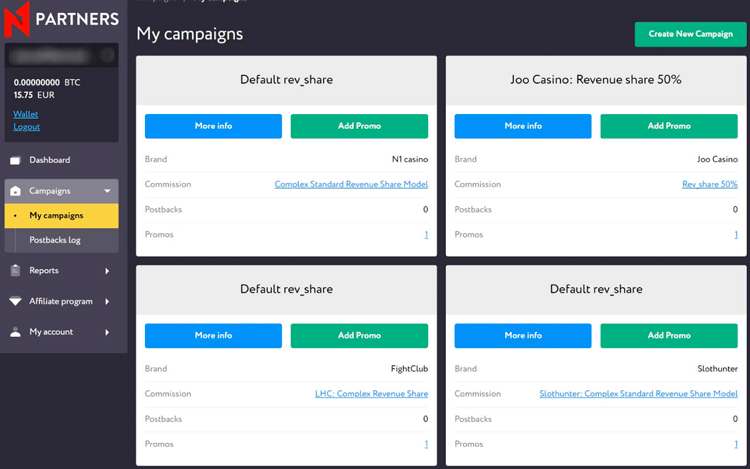The width and height of the screenshot is (750, 469).
Task: Collapse the Campaigns menu arrow
Action: [107, 191]
